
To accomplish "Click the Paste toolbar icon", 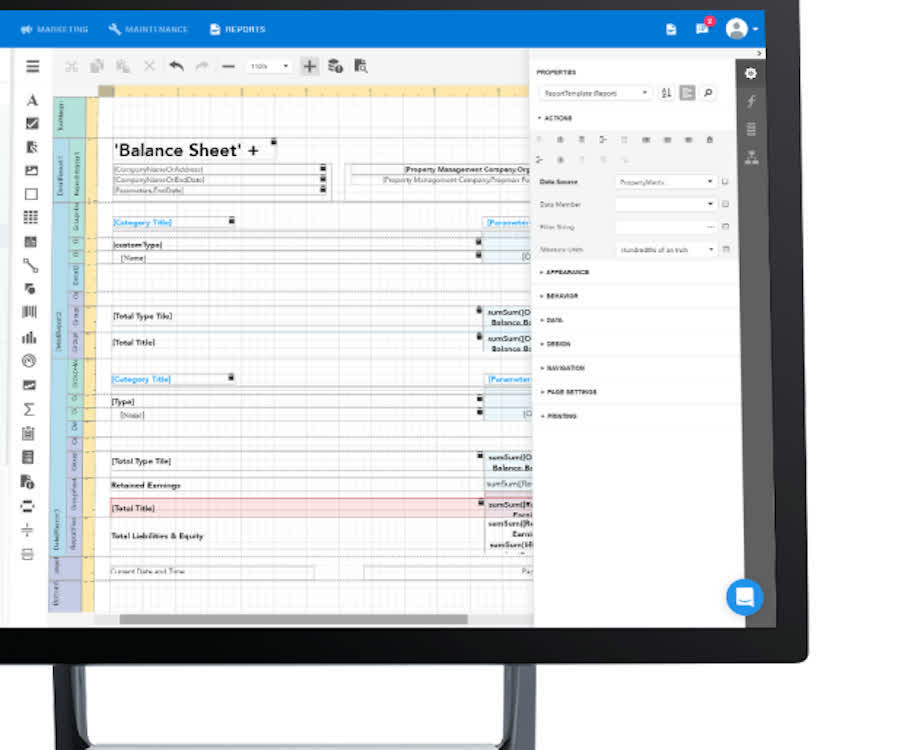I will point(123,67).
